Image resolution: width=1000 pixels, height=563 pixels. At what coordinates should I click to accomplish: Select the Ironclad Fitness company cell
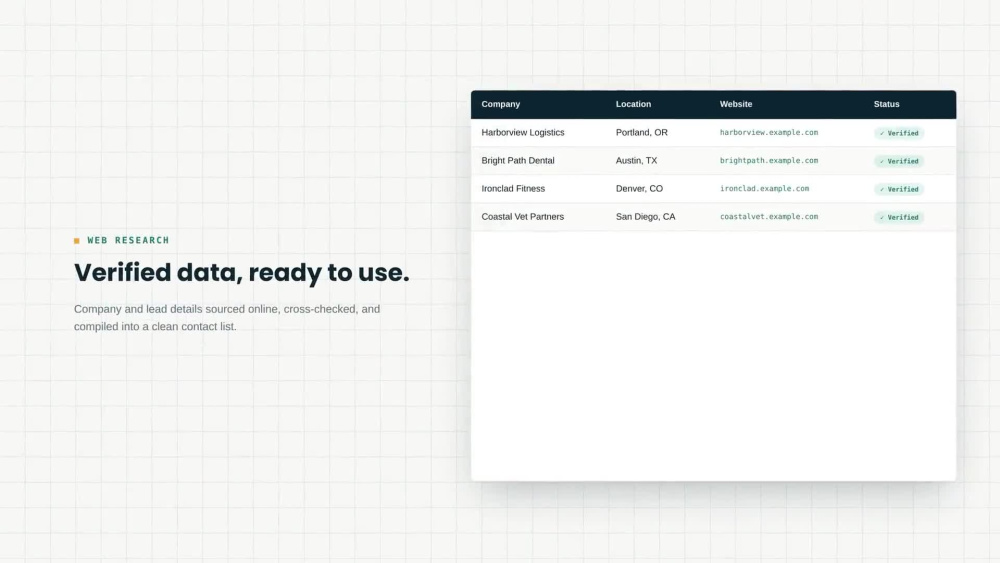tap(513, 189)
